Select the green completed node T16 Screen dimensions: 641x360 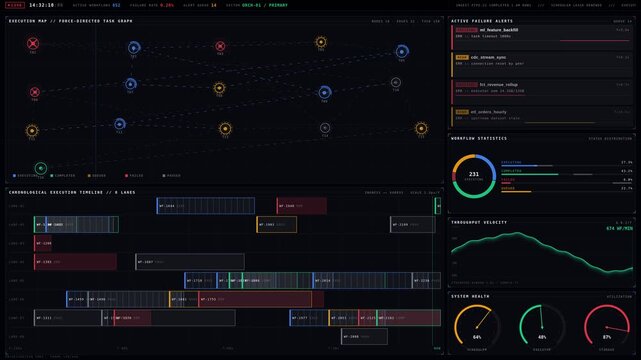40,168
